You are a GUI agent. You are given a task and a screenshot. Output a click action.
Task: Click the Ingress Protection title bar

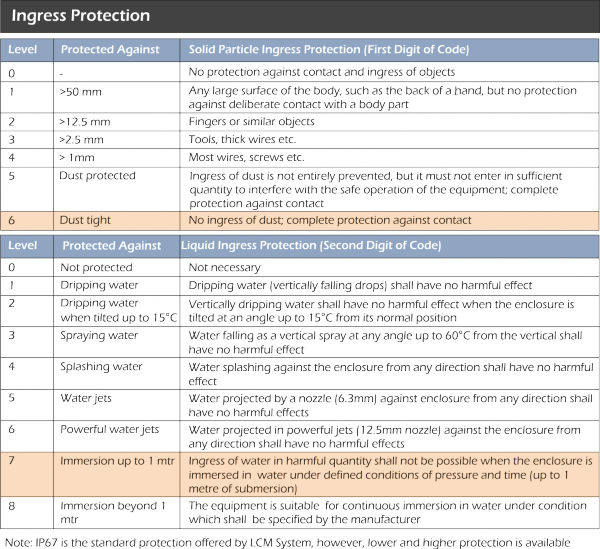click(x=300, y=17)
